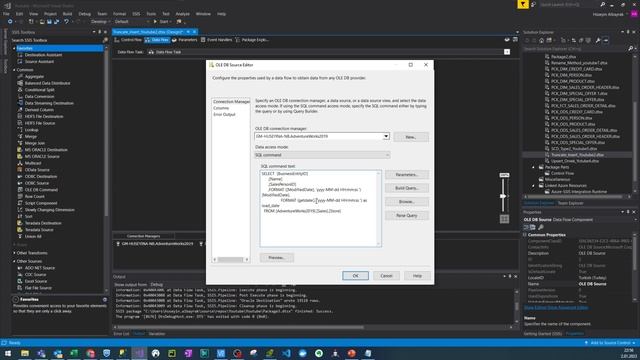
Task: Open the Data access mode dropdown
Action: [x=387, y=155]
